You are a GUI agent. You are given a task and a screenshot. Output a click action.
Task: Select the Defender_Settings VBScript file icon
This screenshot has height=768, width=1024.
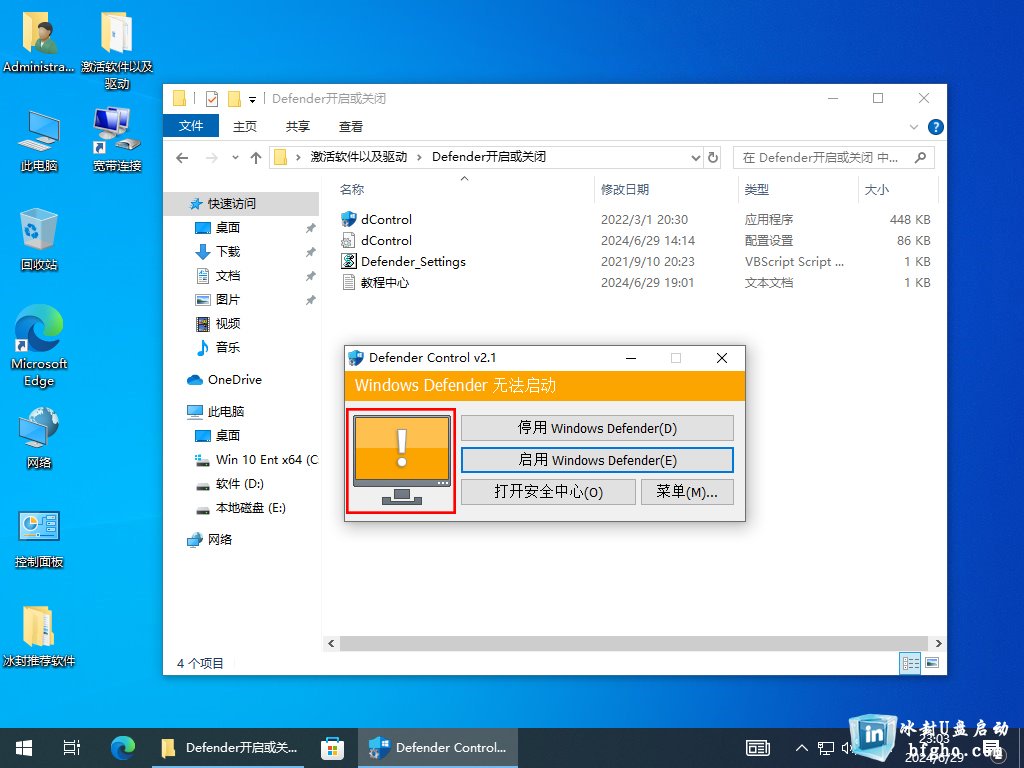pyautogui.click(x=349, y=261)
